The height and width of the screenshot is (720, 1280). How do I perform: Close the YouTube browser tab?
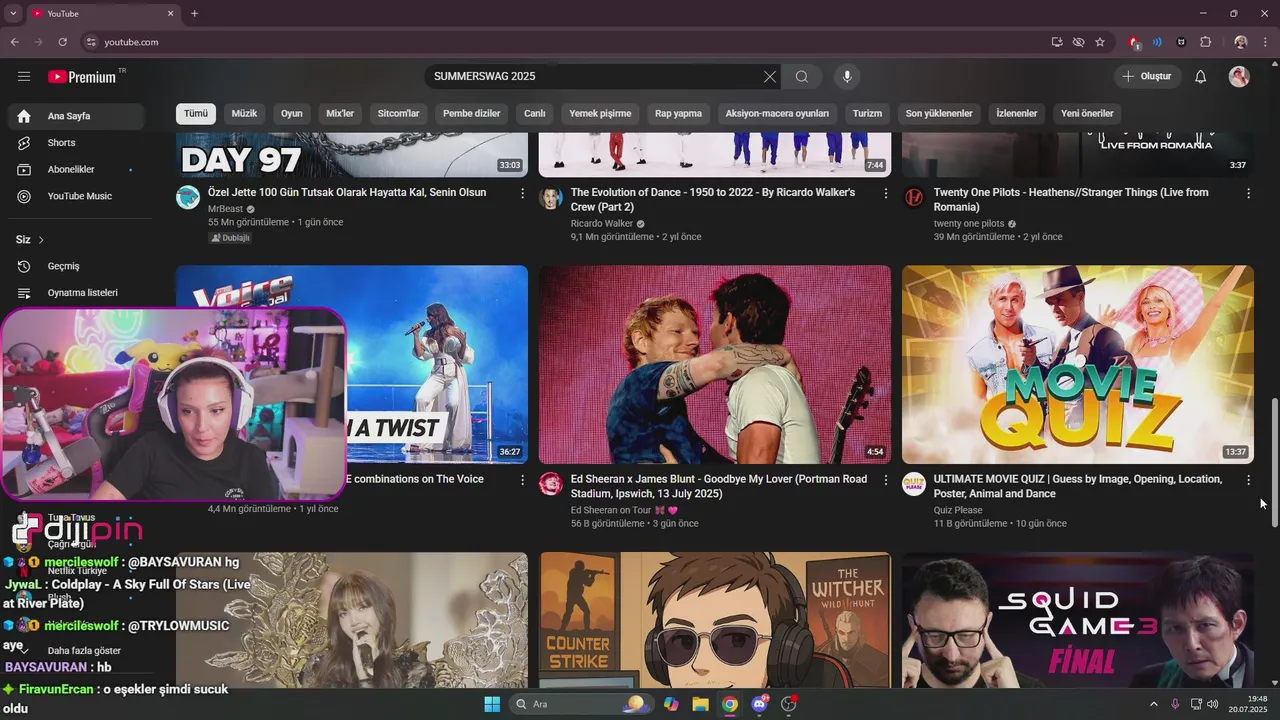(170, 13)
